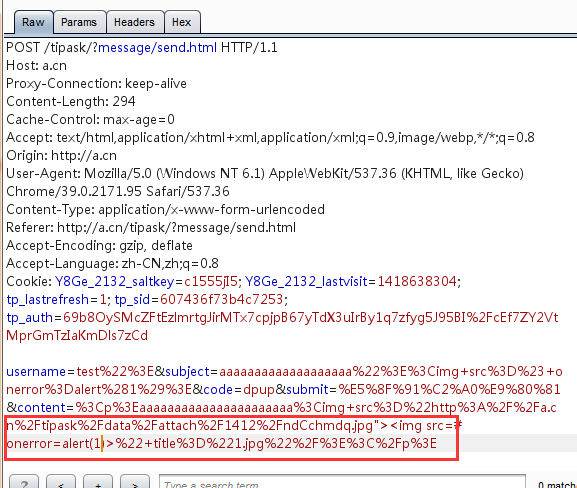Viewport: 577px width, 488px height.
Task: Click the 'Origin: http://a.cn' header
Action: [x=61, y=156]
